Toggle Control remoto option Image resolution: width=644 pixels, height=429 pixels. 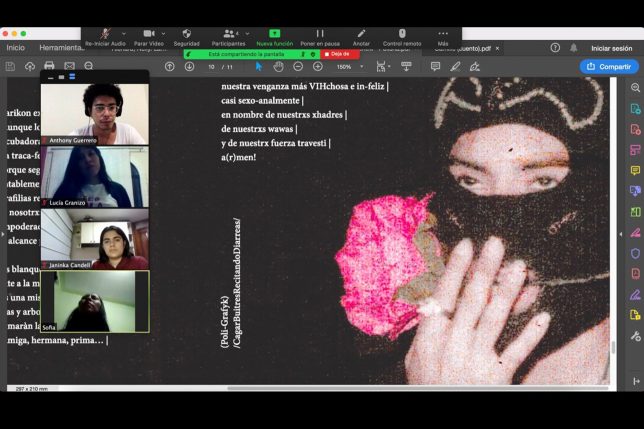(402, 33)
